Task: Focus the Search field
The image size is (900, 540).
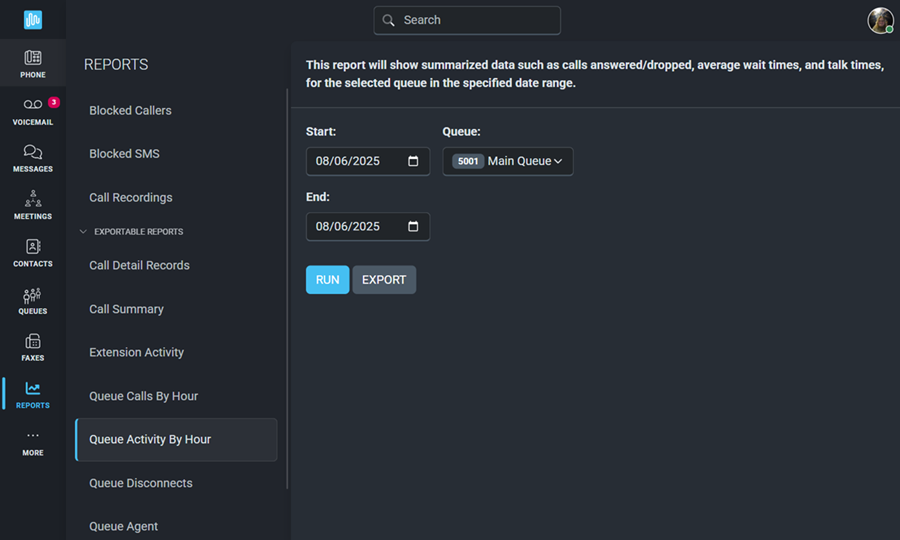Action: (x=467, y=21)
